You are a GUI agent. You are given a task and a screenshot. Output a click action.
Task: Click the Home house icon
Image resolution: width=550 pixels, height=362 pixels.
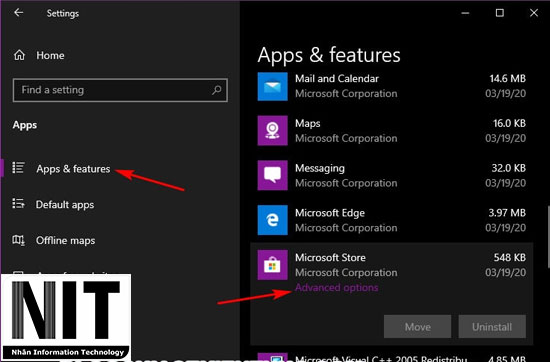click(19, 55)
